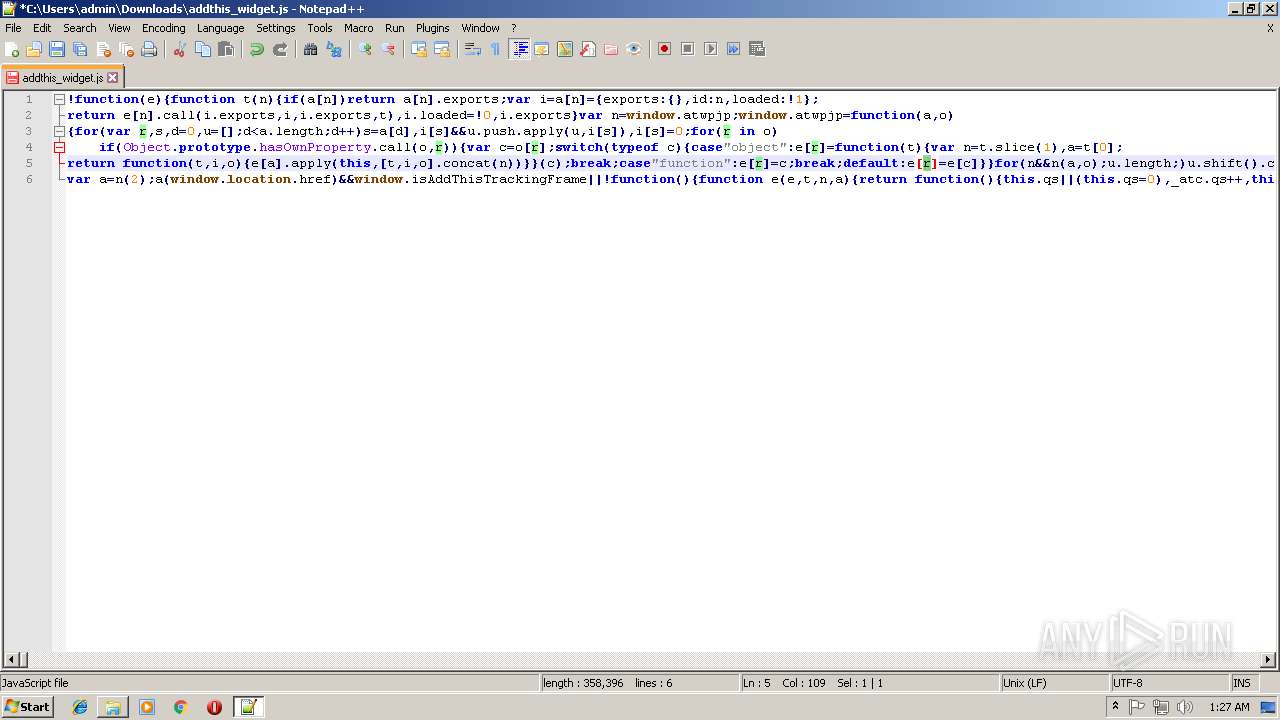Toggle Synchronize Vertical Scrolling
This screenshot has height=720, width=1280.
pos(419,49)
